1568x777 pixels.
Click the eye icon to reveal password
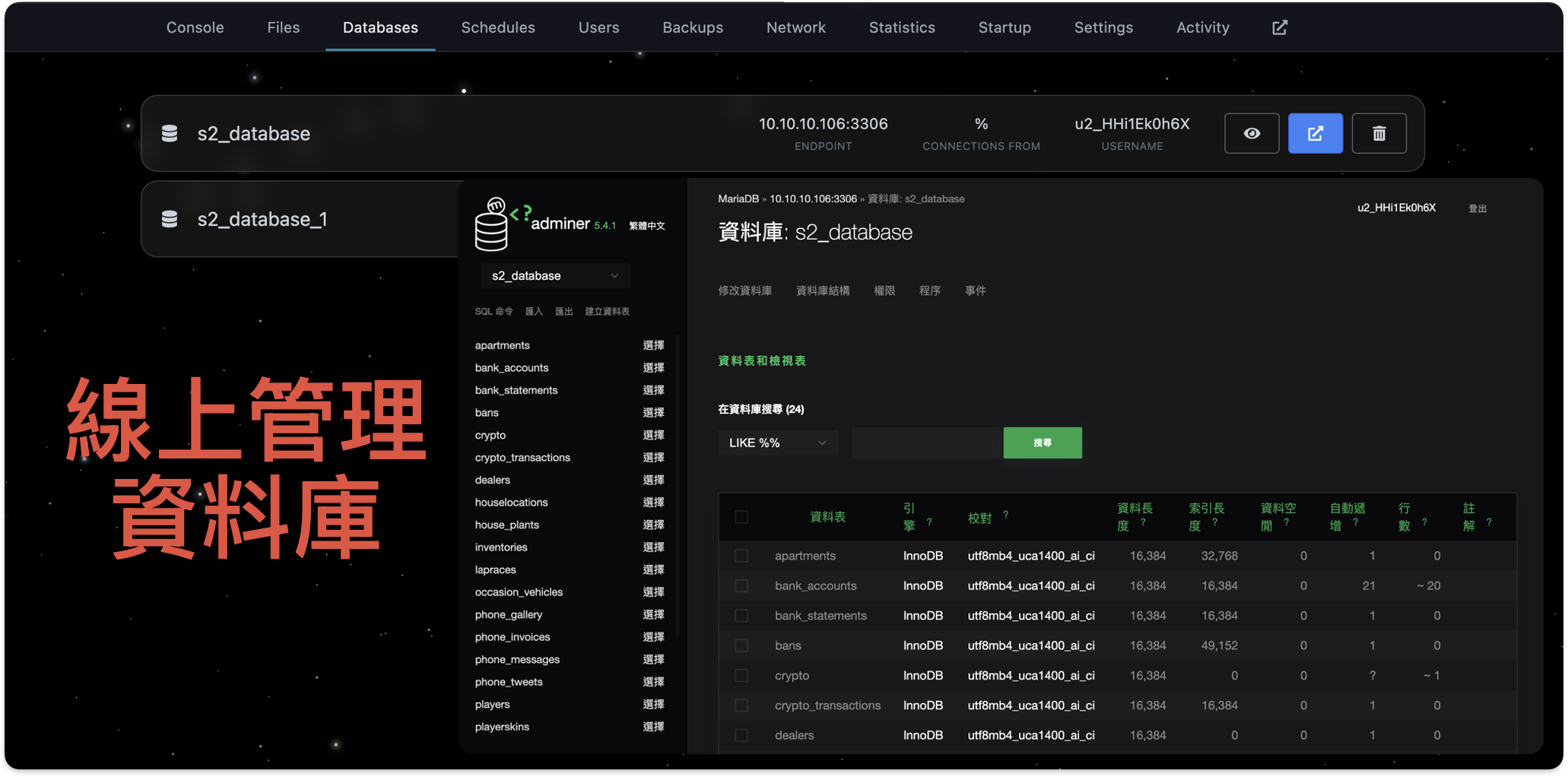[1251, 134]
